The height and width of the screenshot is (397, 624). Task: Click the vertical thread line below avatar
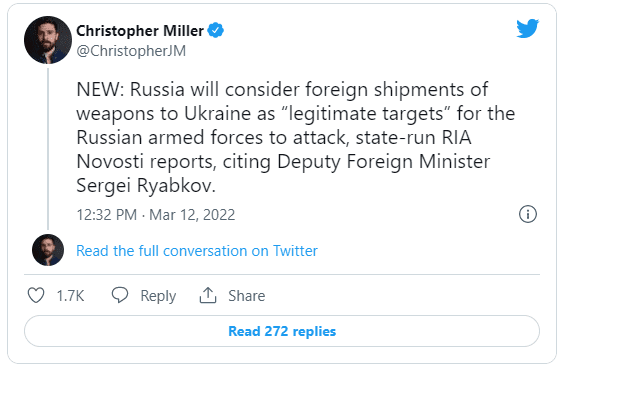(48, 149)
